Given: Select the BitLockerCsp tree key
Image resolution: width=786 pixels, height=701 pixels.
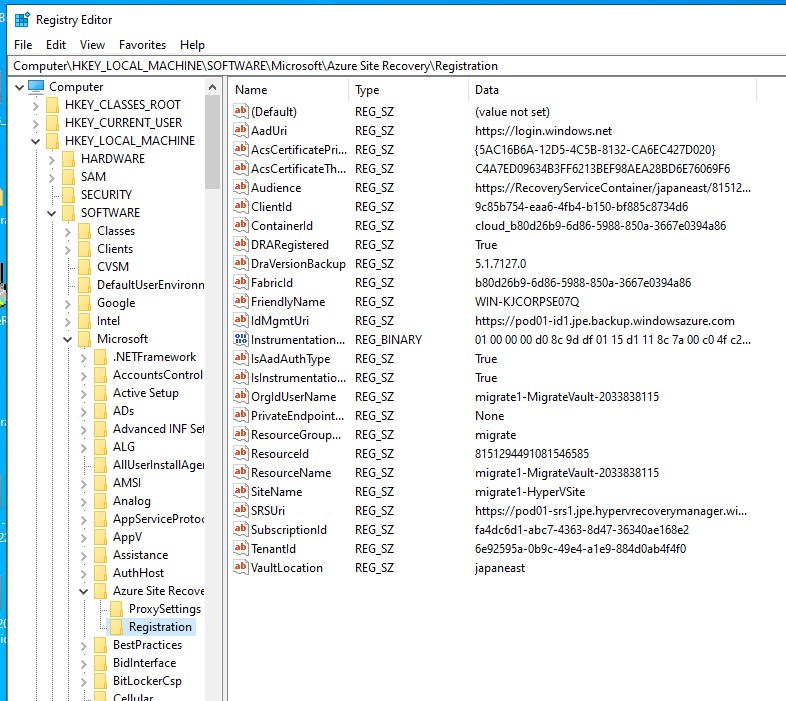Looking at the screenshot, I should pos(147,681).
